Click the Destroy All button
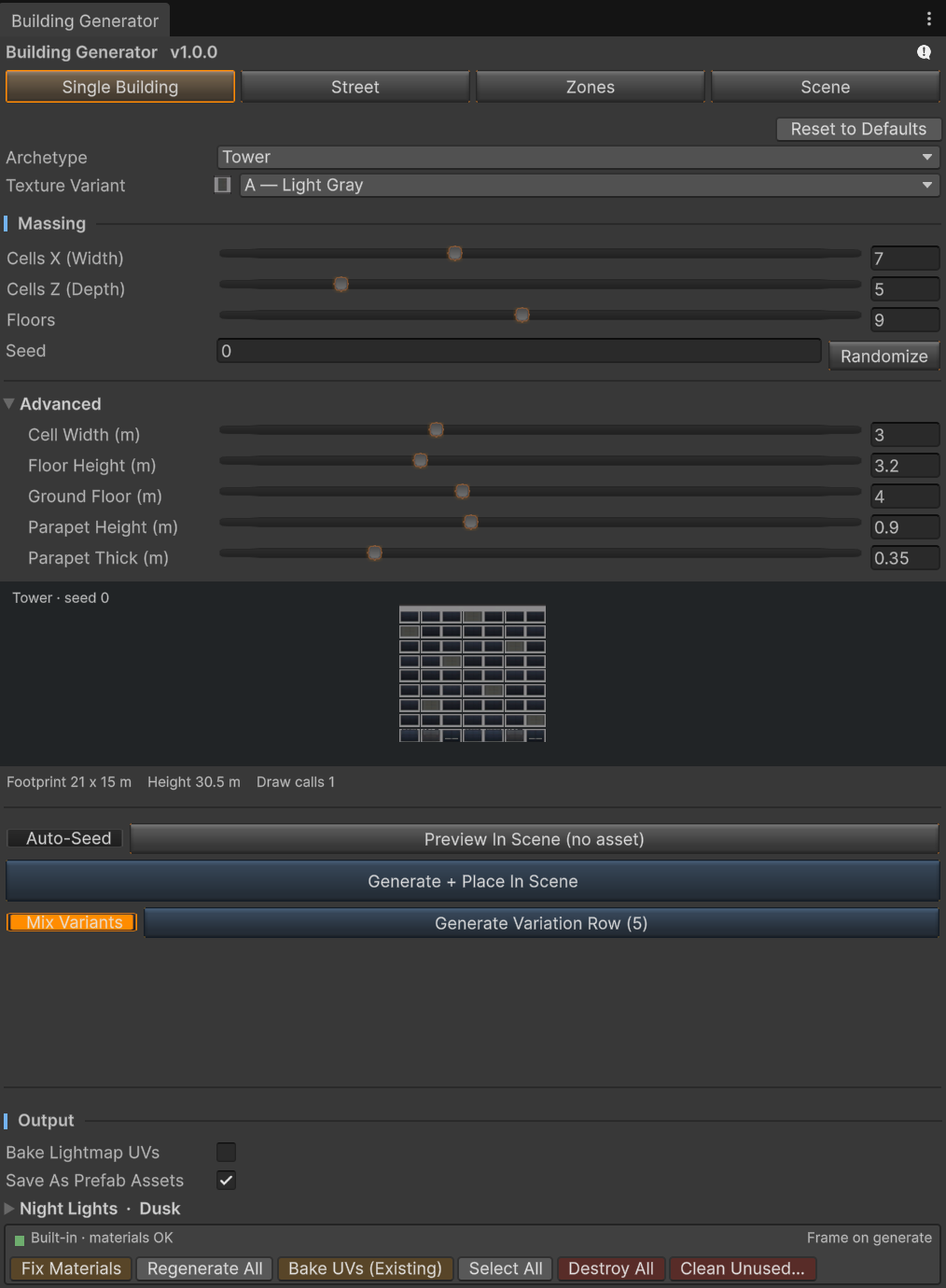Screen dimensions: 946x1288 (x=611, y=1268)
